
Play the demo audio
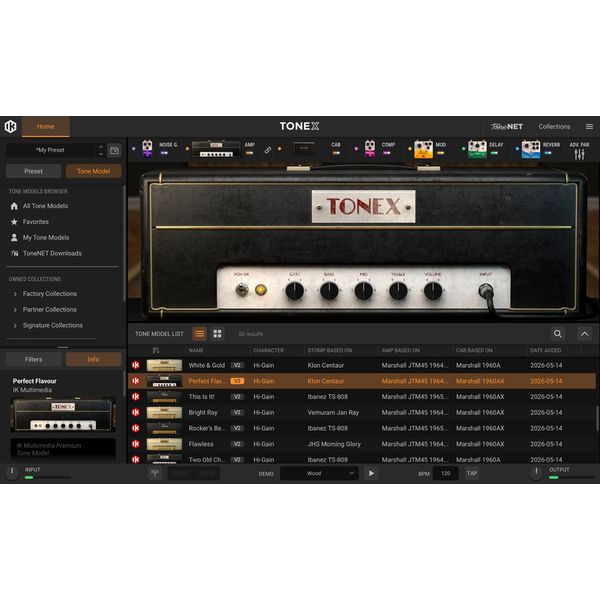click(x=371, y=474)
